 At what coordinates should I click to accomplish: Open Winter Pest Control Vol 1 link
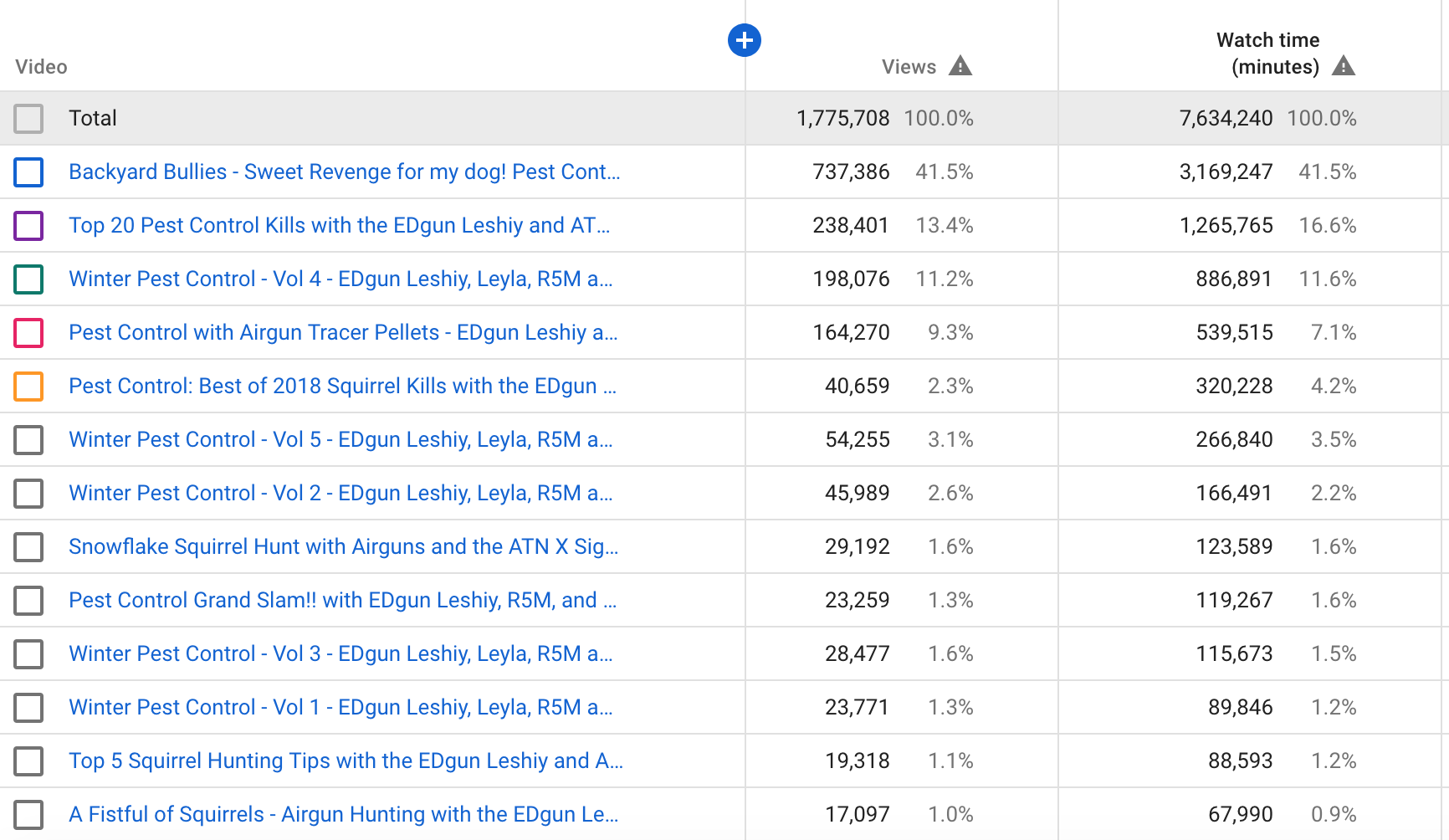pos(340,707)
